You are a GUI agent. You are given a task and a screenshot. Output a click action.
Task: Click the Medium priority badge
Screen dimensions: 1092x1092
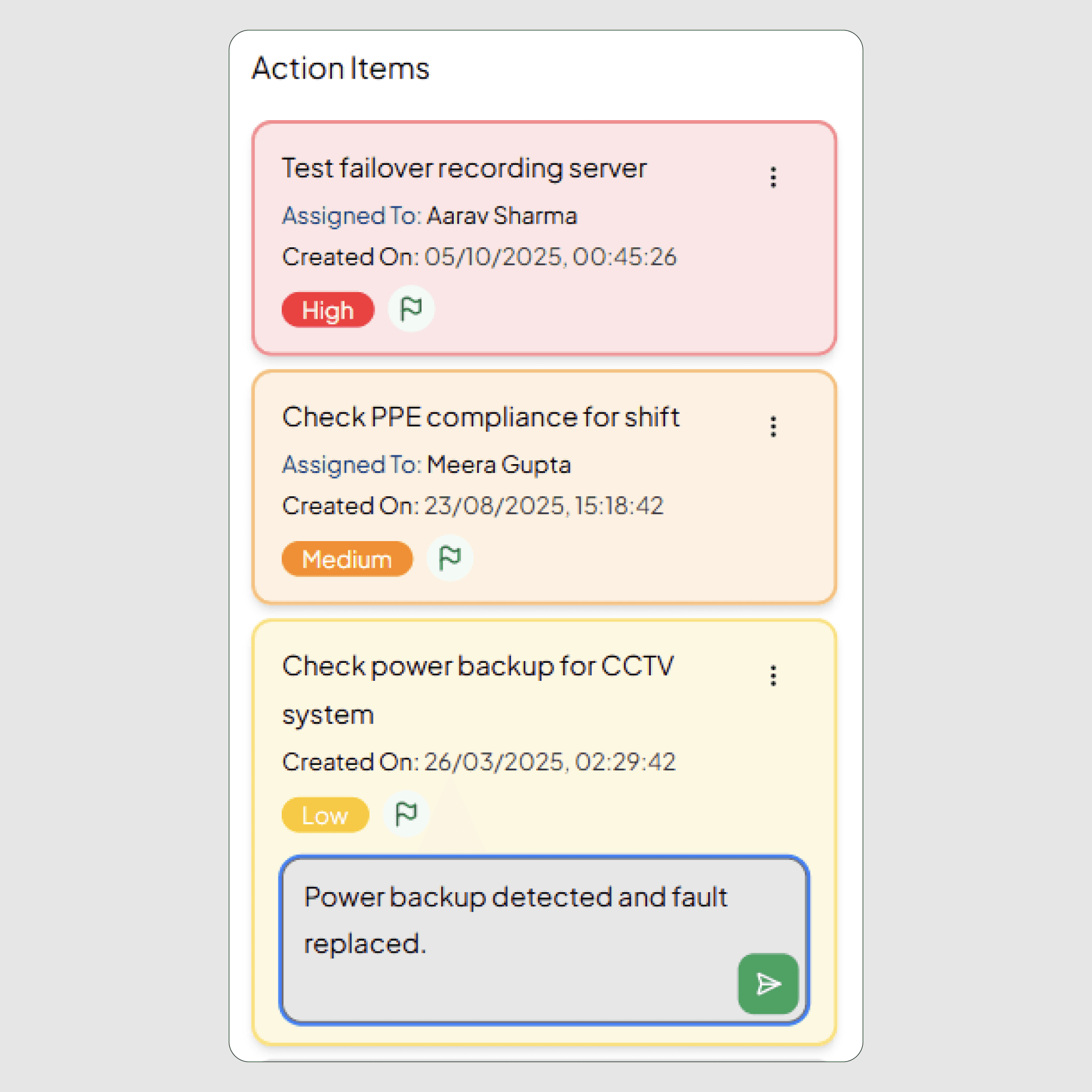click(x=347, y=559)
